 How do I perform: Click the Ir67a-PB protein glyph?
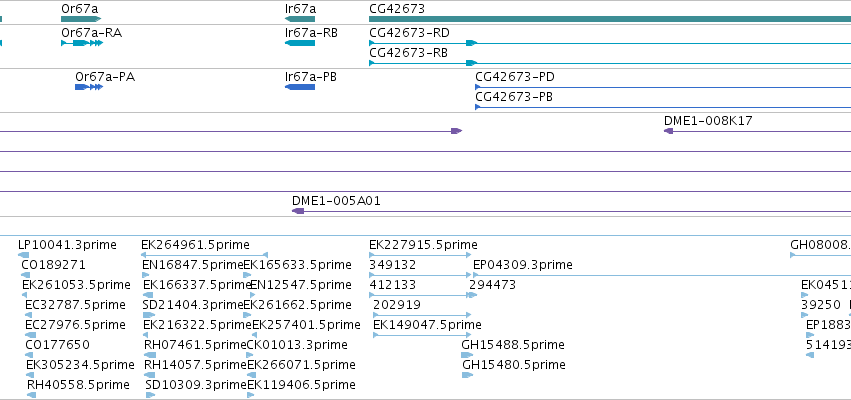[x=300, y=87]
